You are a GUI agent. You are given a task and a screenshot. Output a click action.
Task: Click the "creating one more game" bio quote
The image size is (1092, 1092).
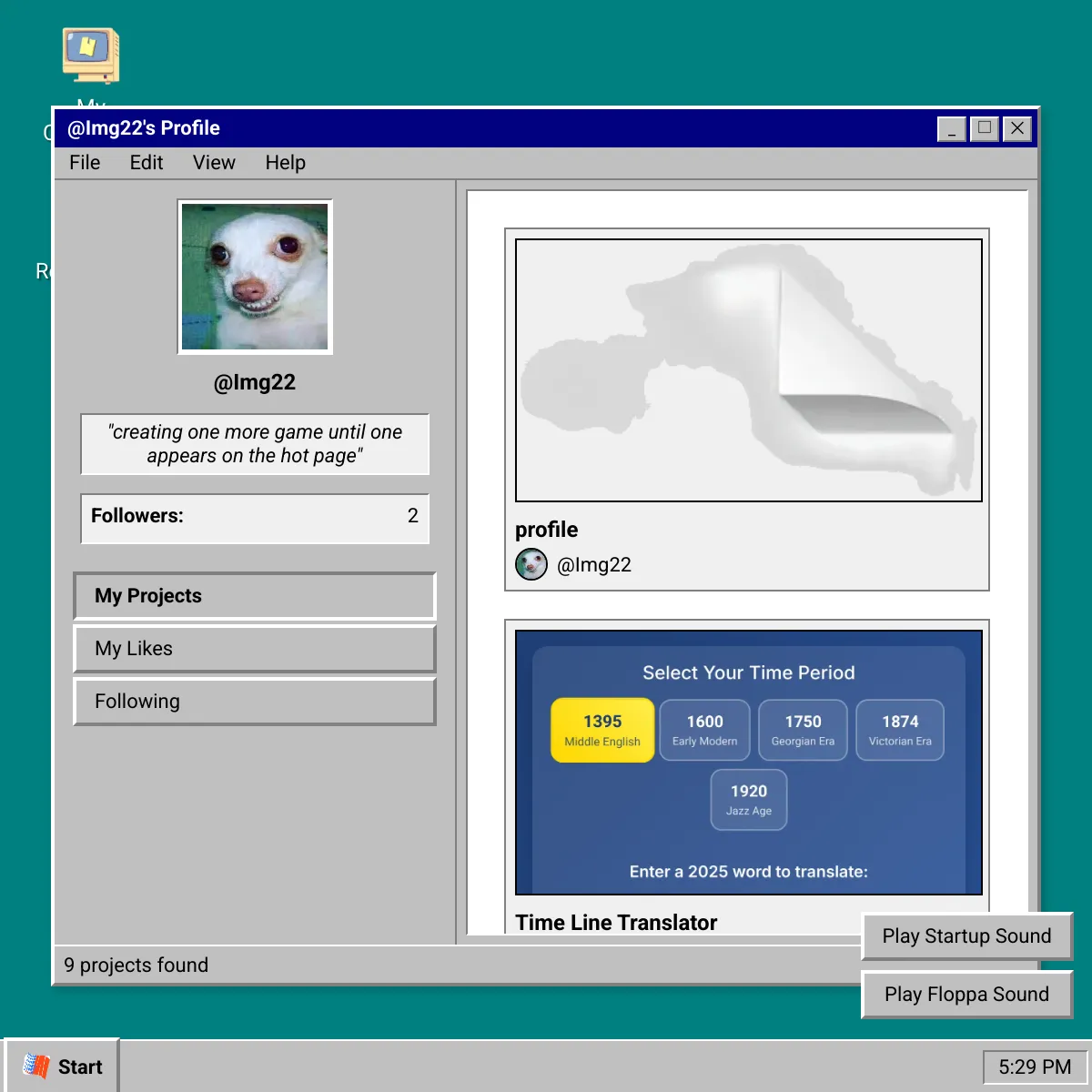(255, 444)
